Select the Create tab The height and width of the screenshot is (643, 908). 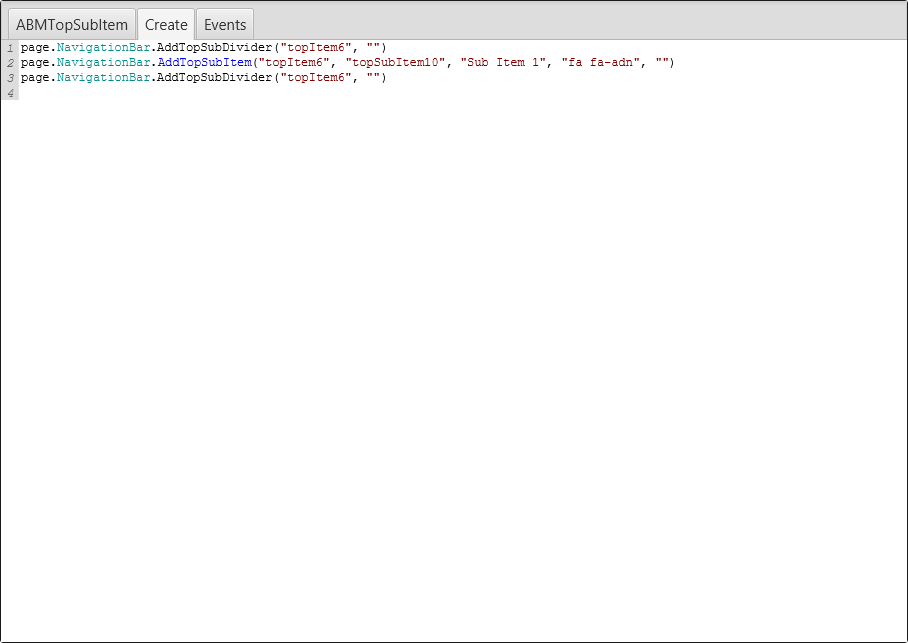pos(166,25)
